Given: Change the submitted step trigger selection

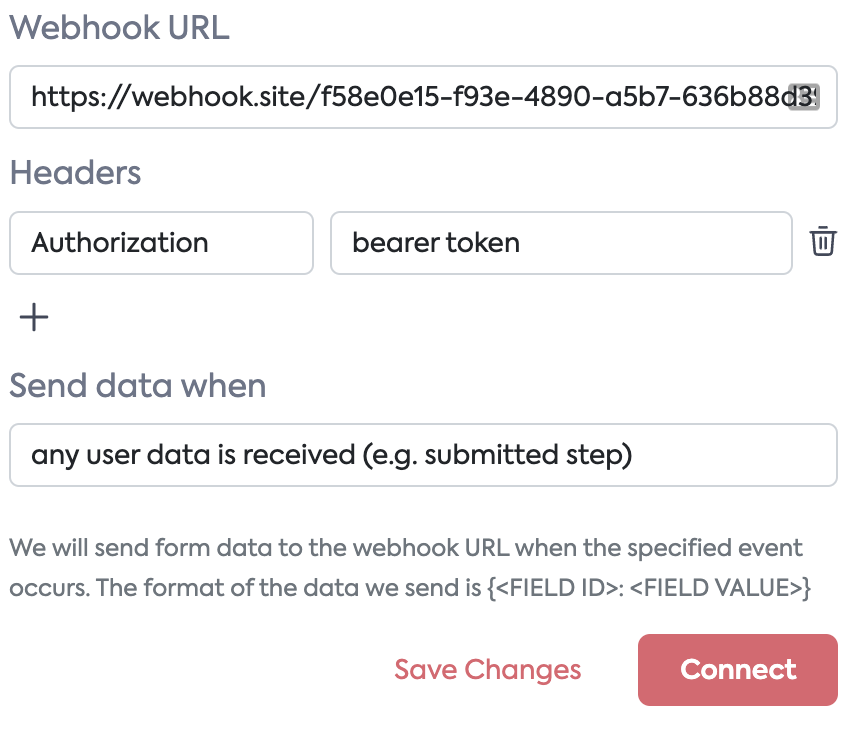Looking at the screenshot, I should [x=423, y=455].
